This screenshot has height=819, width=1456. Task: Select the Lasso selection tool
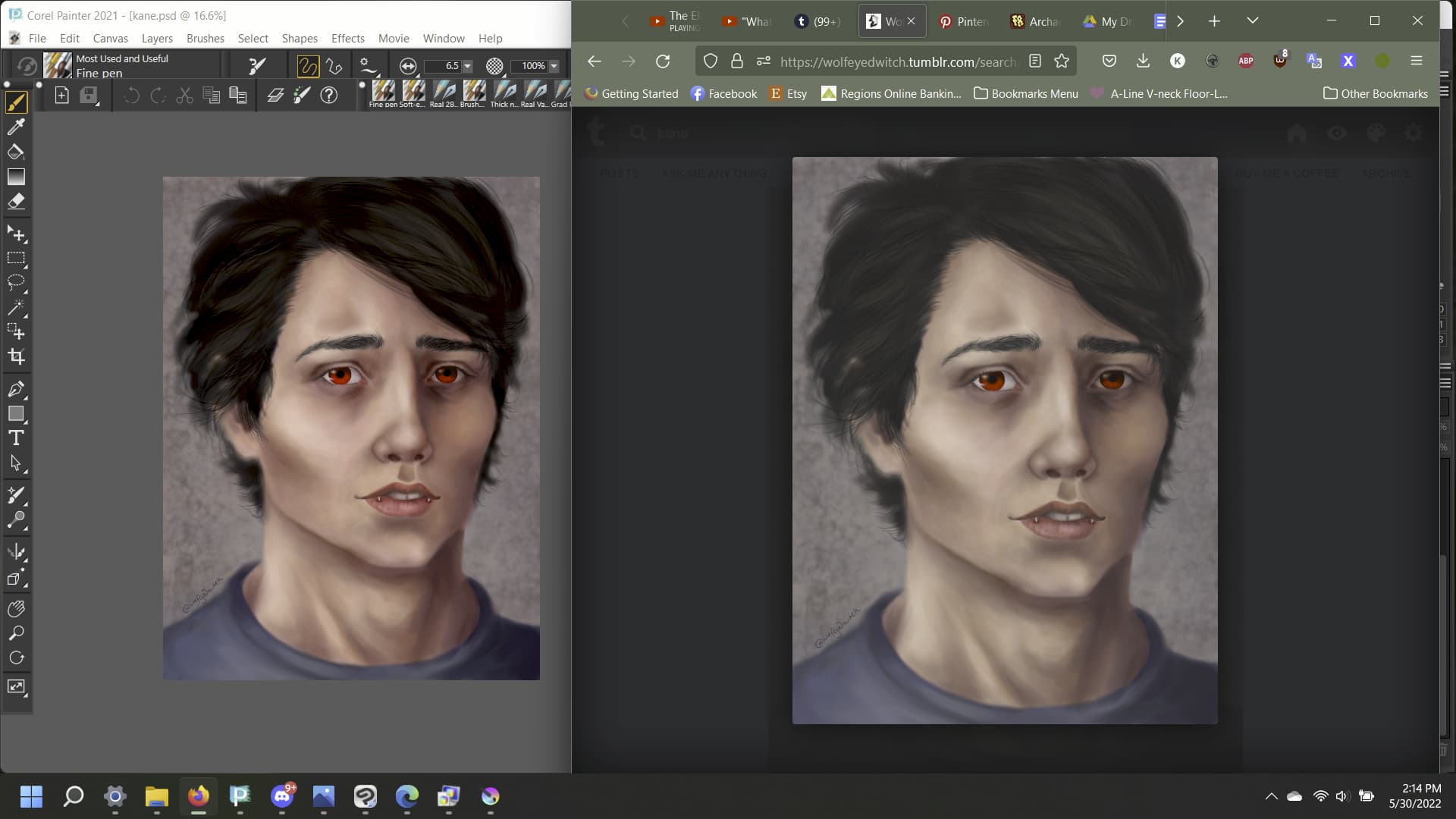pyautogui.click(x=16, y=283)
